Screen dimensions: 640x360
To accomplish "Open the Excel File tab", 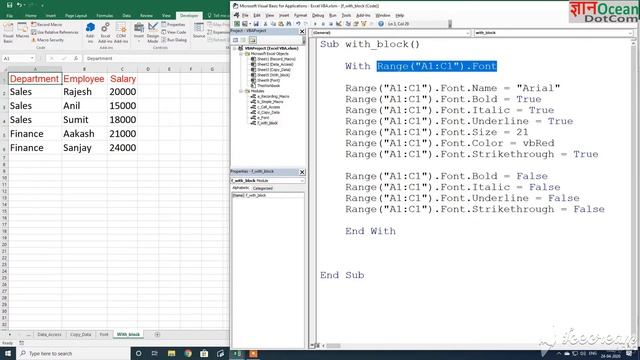I will pyautogui.click(x=10, y=16).
